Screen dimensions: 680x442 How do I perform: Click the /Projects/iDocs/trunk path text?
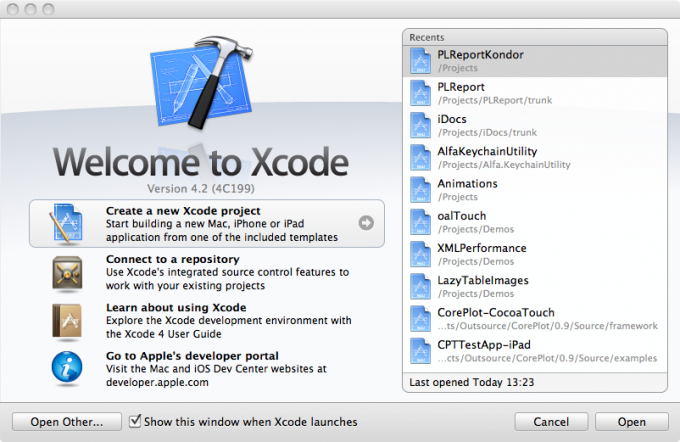487,132
